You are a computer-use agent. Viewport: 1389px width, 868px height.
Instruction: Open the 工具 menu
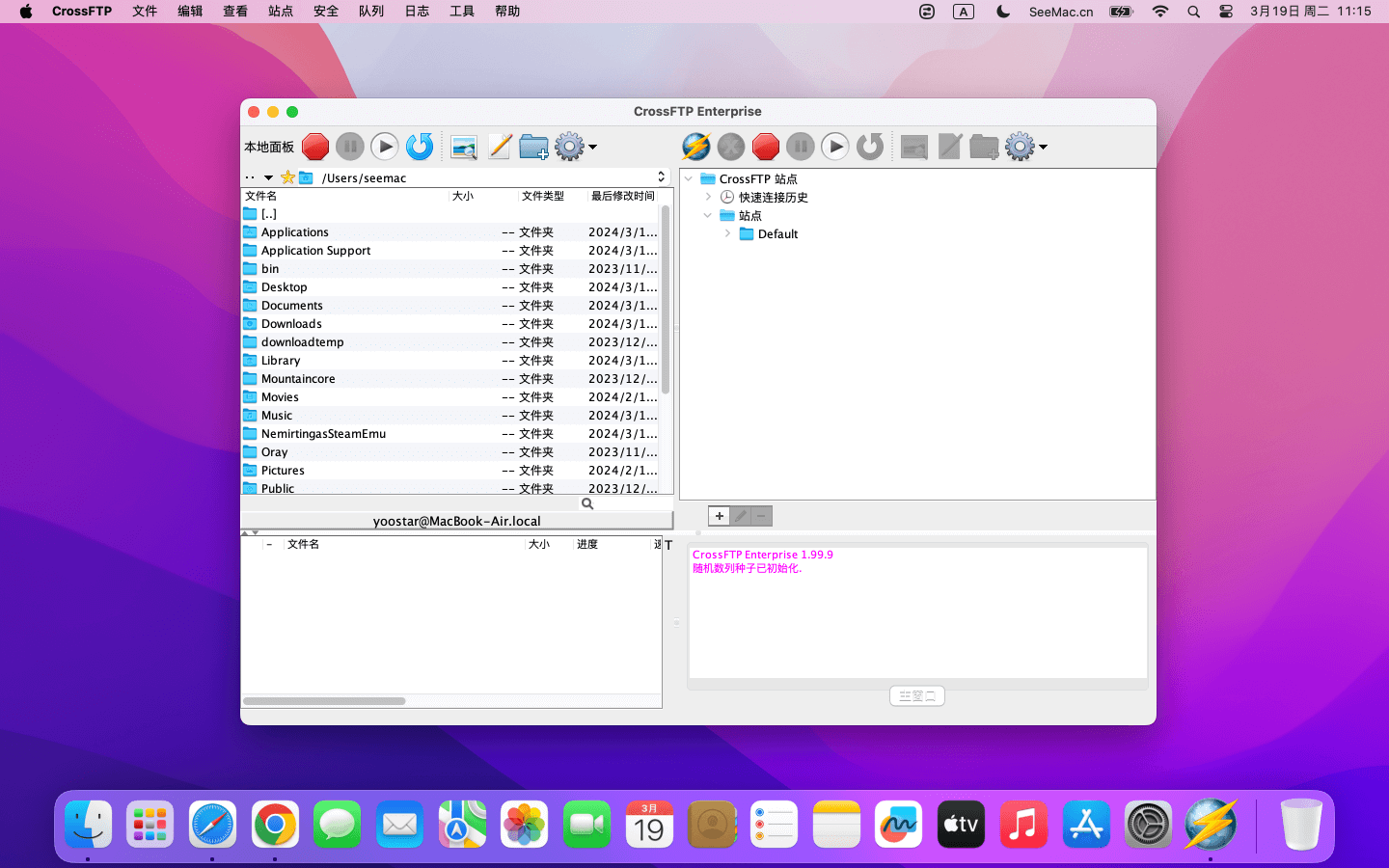(x=462, y=12)
